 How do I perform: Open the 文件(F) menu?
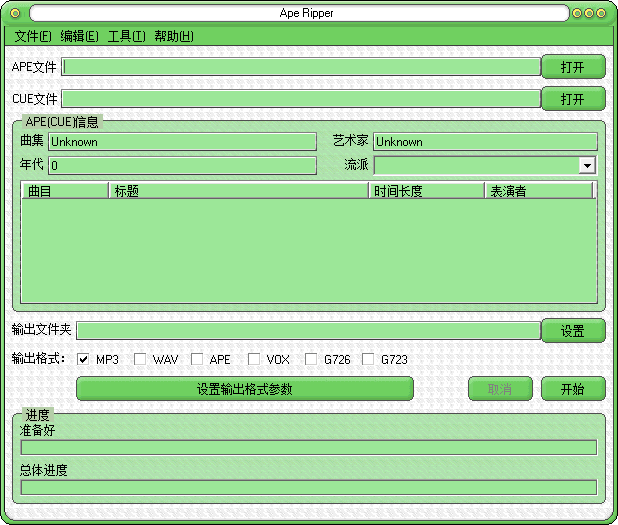pos(33,36)
